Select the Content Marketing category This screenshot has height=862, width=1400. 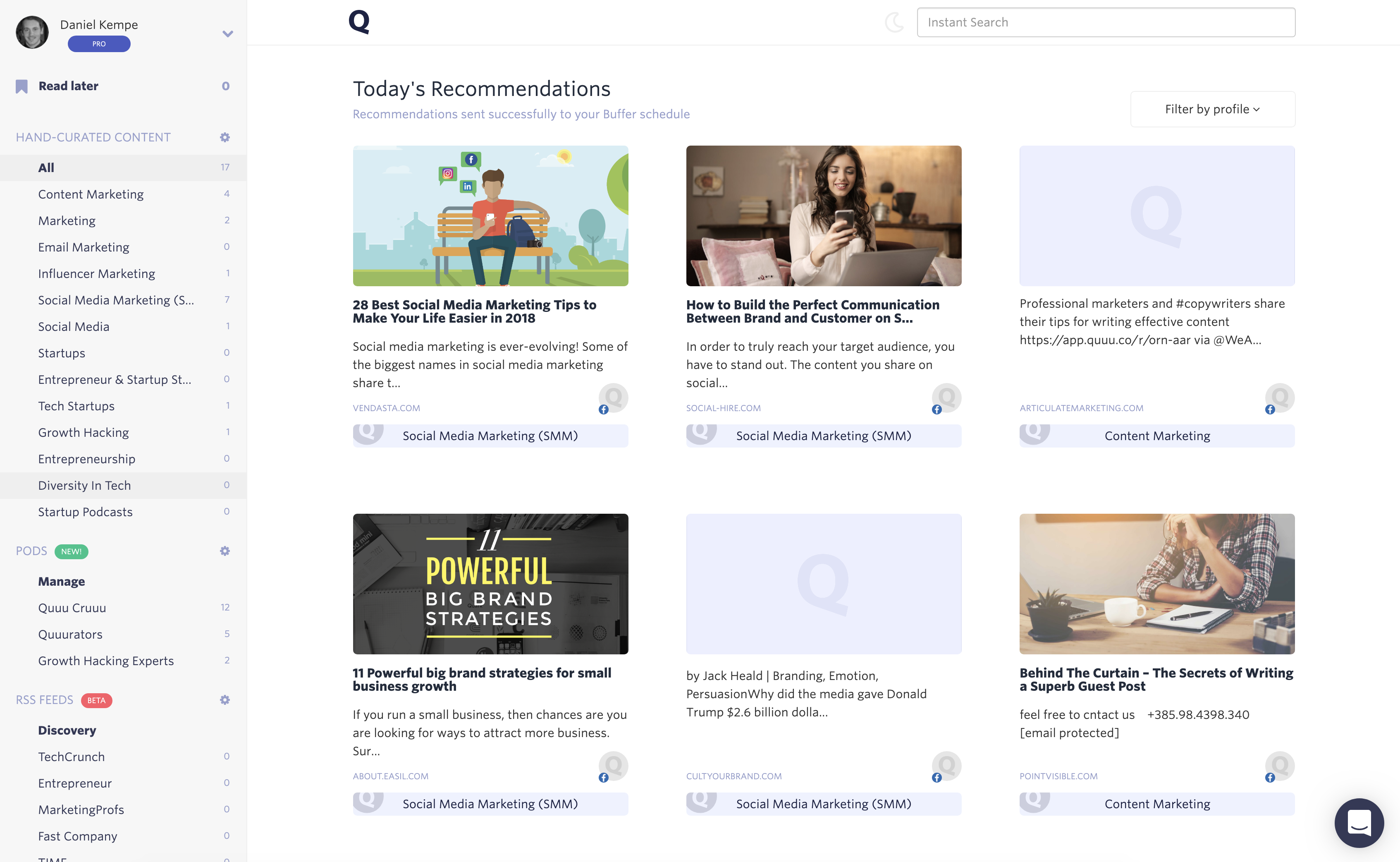tap(91, 194)
